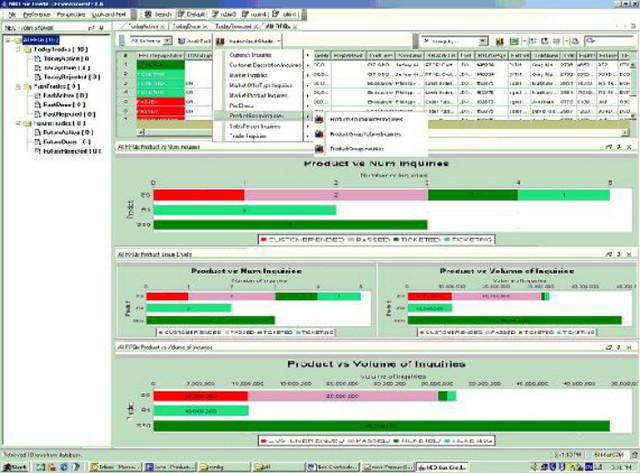
Task: Click the Search toolbar button
Action: point(158,14)
